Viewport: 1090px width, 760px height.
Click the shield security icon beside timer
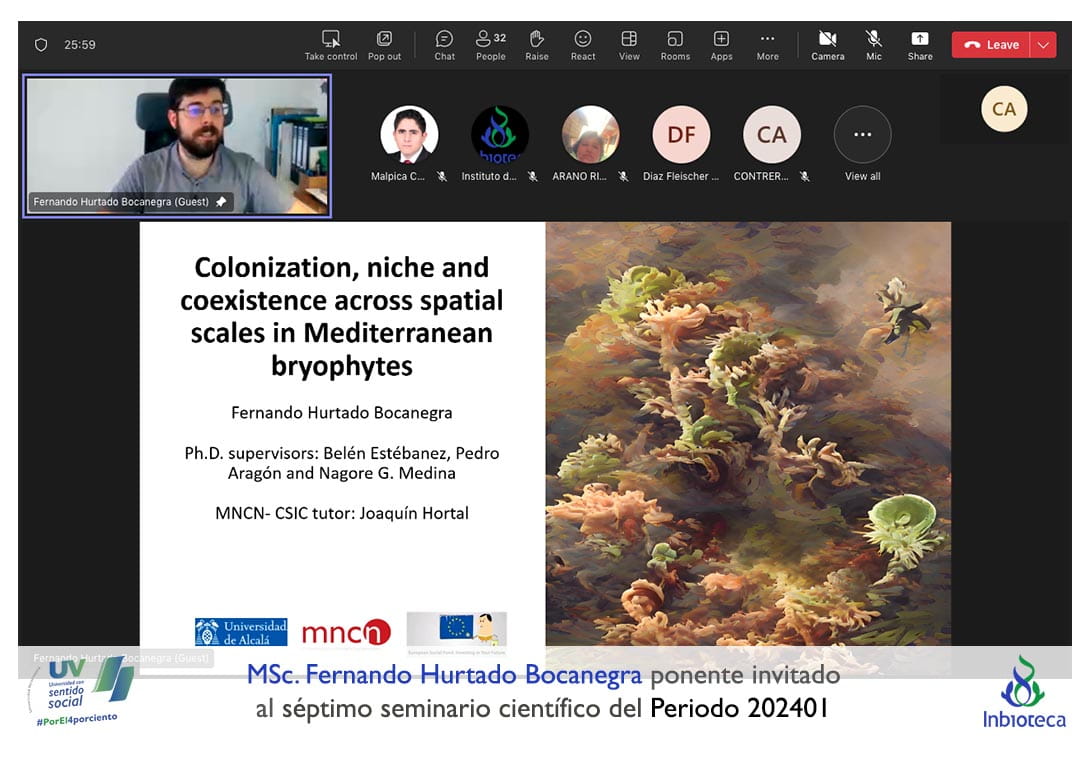[x=41, y=45]
